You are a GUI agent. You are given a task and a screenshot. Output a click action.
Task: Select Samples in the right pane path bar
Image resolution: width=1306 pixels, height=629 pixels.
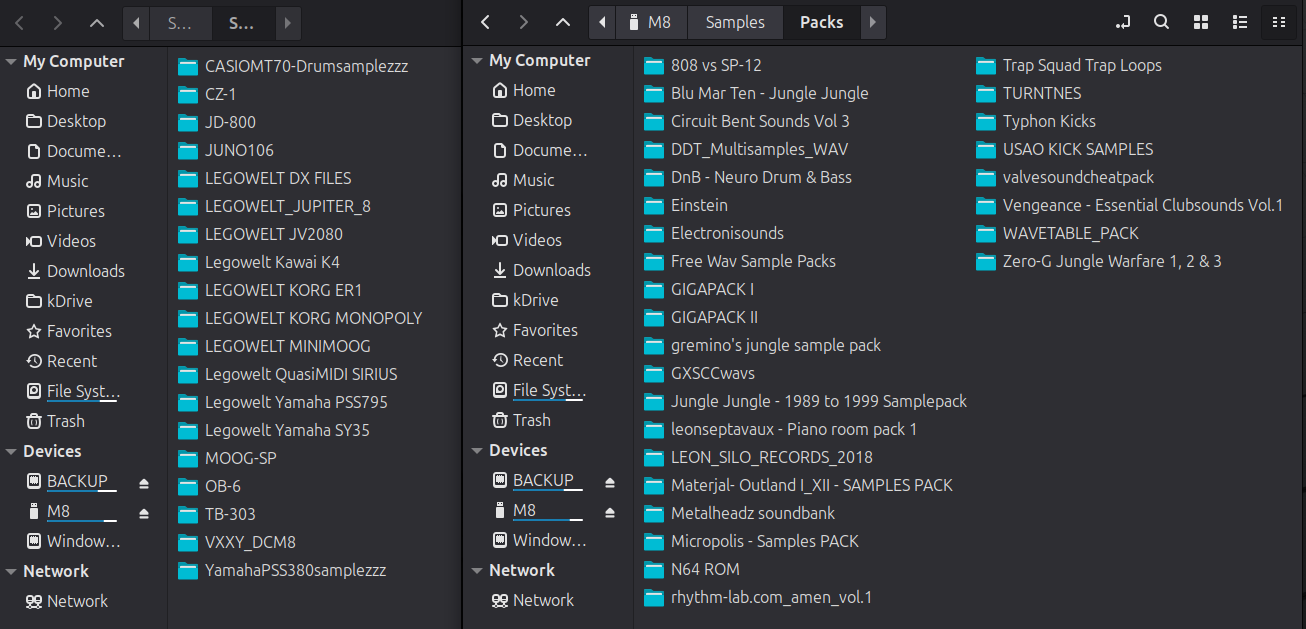point(735,22)
